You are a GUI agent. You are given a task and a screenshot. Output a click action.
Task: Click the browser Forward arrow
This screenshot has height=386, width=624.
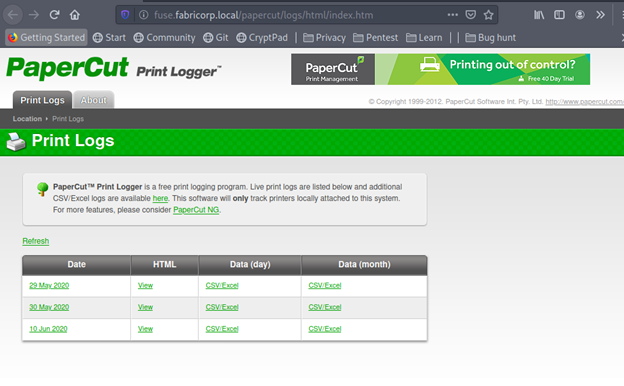tap(34, 15)
